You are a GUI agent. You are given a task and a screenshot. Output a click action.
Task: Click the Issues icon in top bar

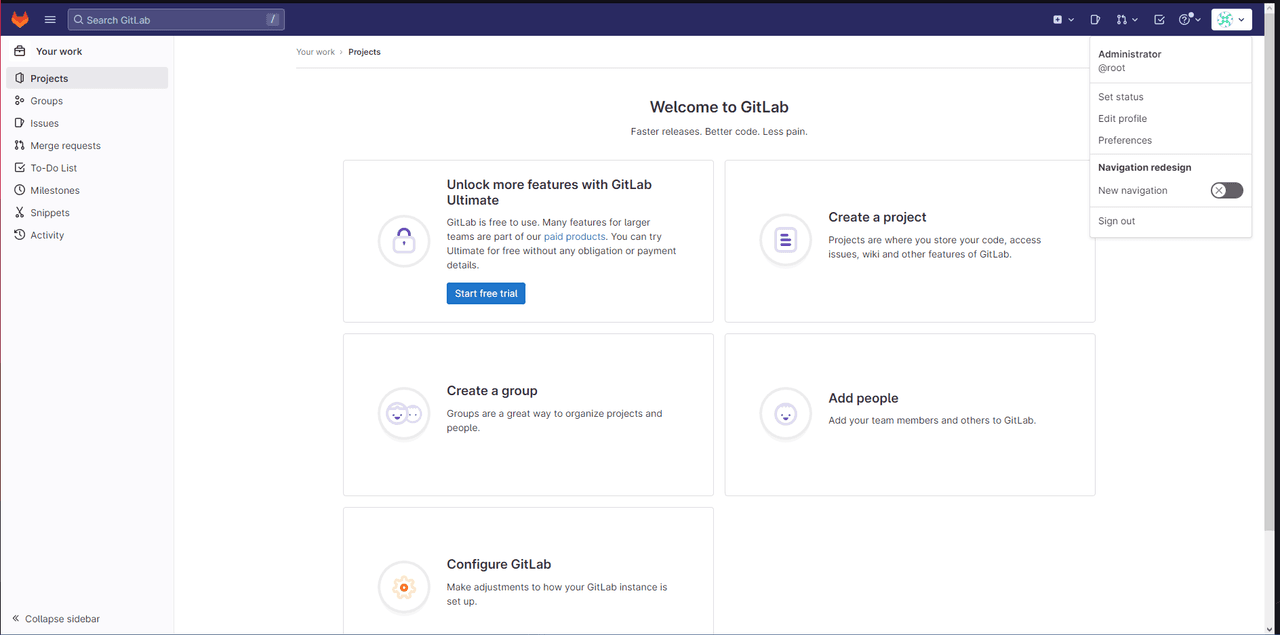point(1095,19)
